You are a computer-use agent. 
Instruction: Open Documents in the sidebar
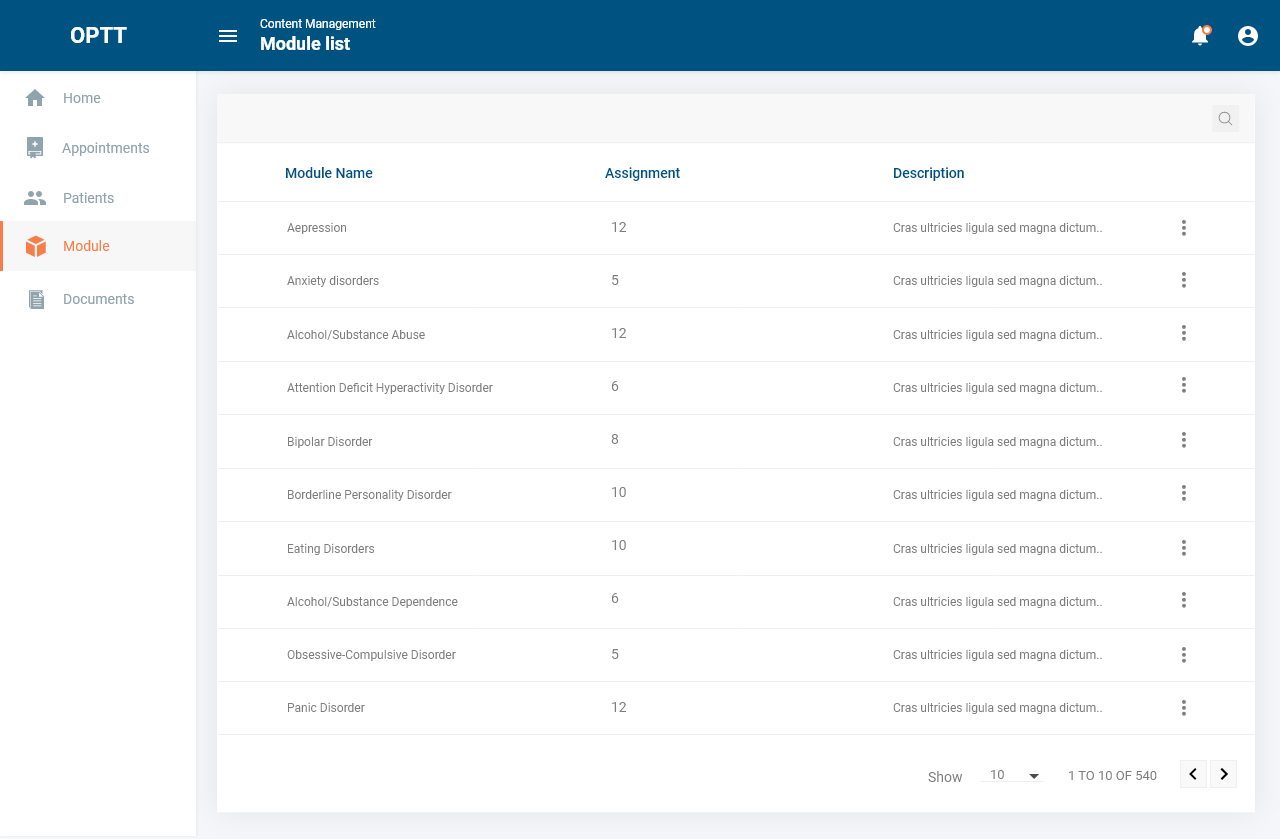click(98, 299)
